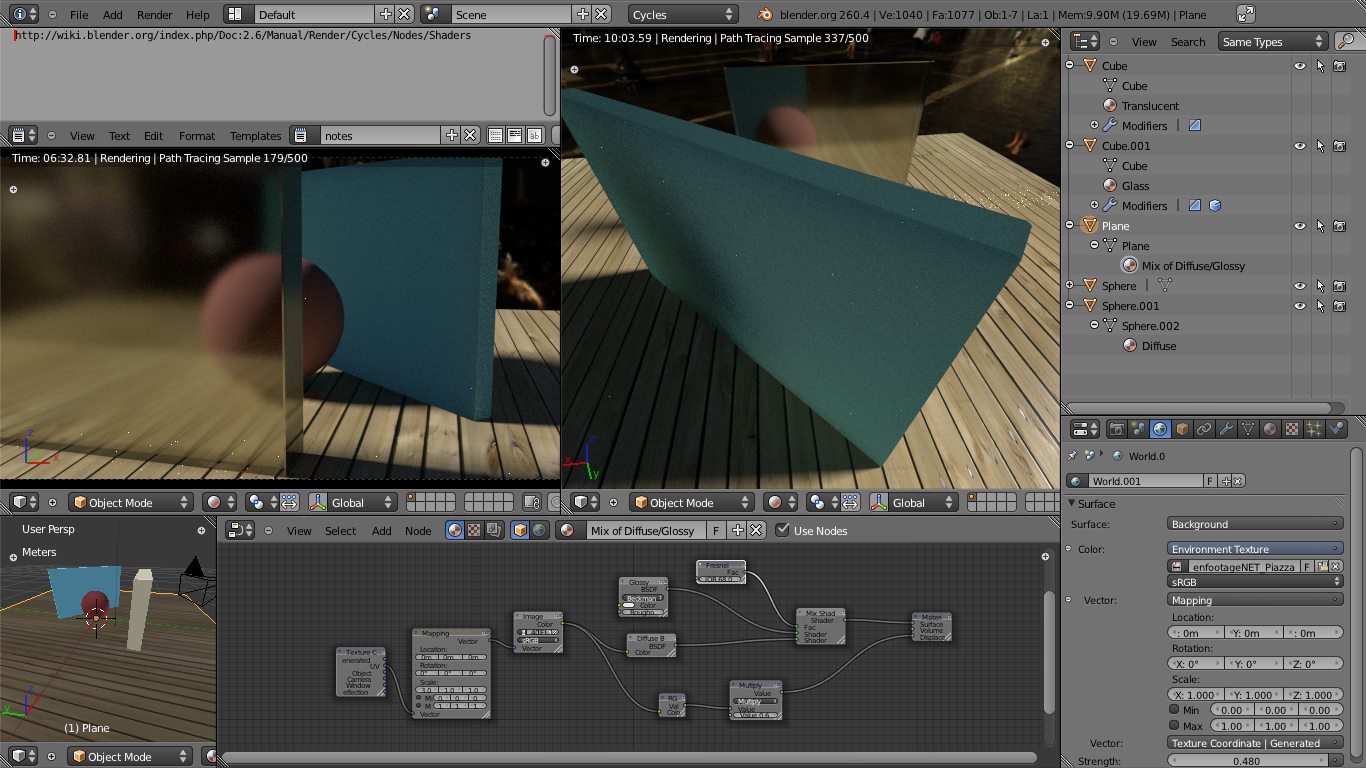Open the Render menu in the top bar
The height and width of the screenshot is (768, 1366).
coord(155,15)
